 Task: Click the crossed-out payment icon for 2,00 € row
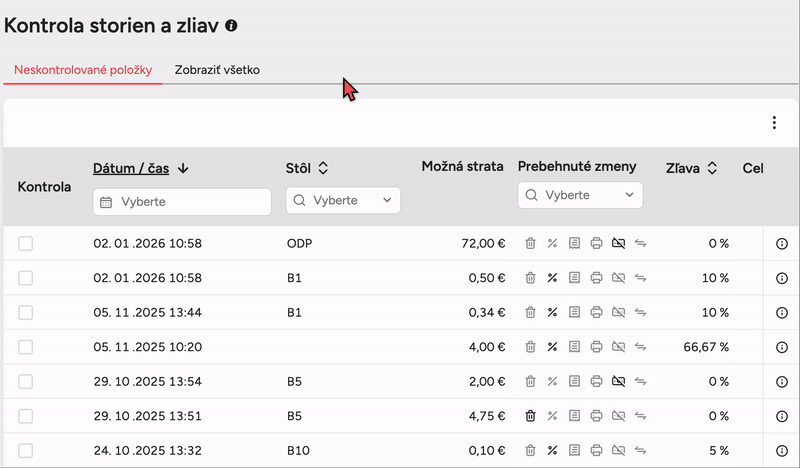point(618,381)
